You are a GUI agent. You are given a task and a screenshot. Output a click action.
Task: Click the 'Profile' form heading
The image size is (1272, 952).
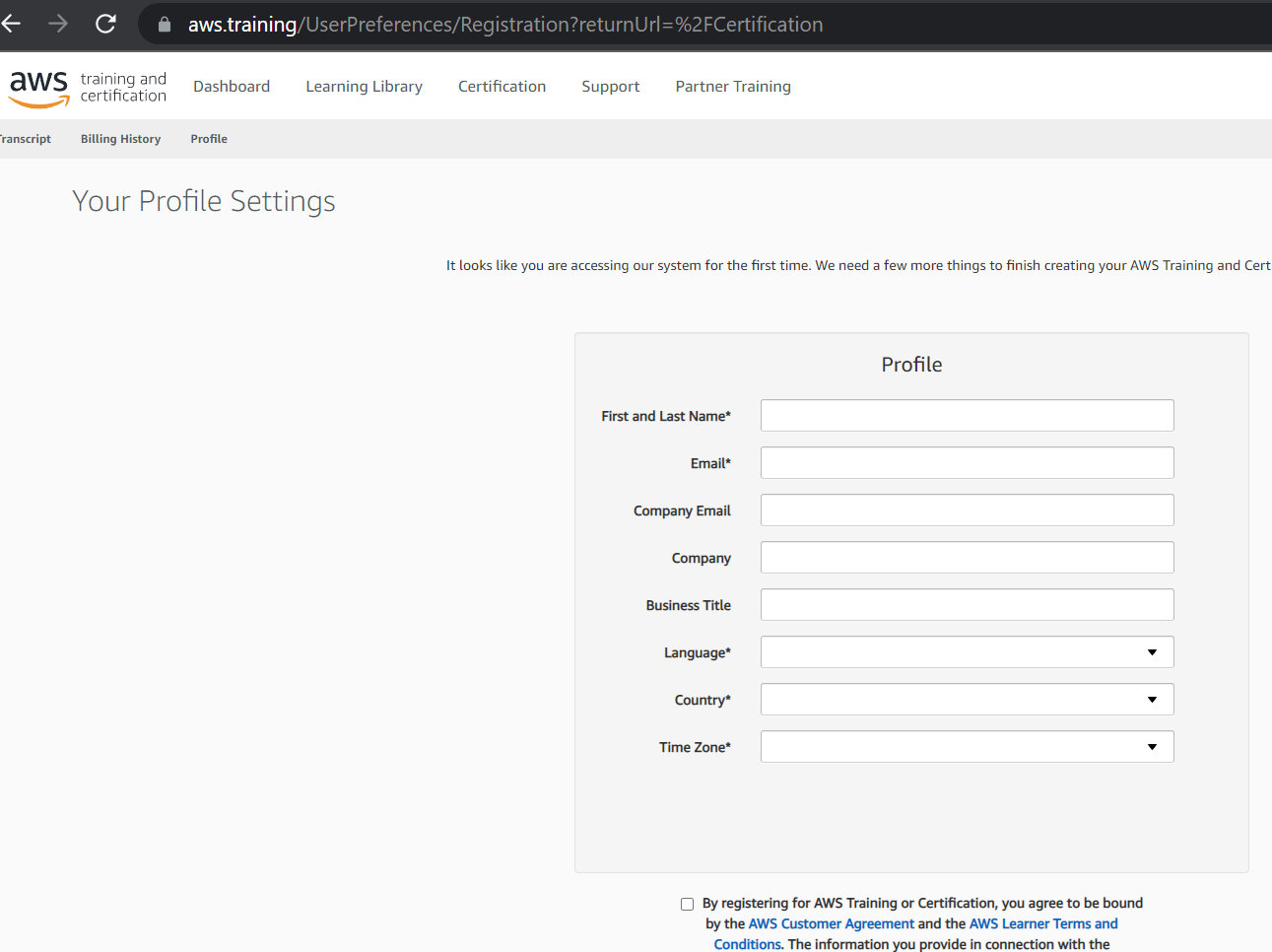[x=911, y=365]
